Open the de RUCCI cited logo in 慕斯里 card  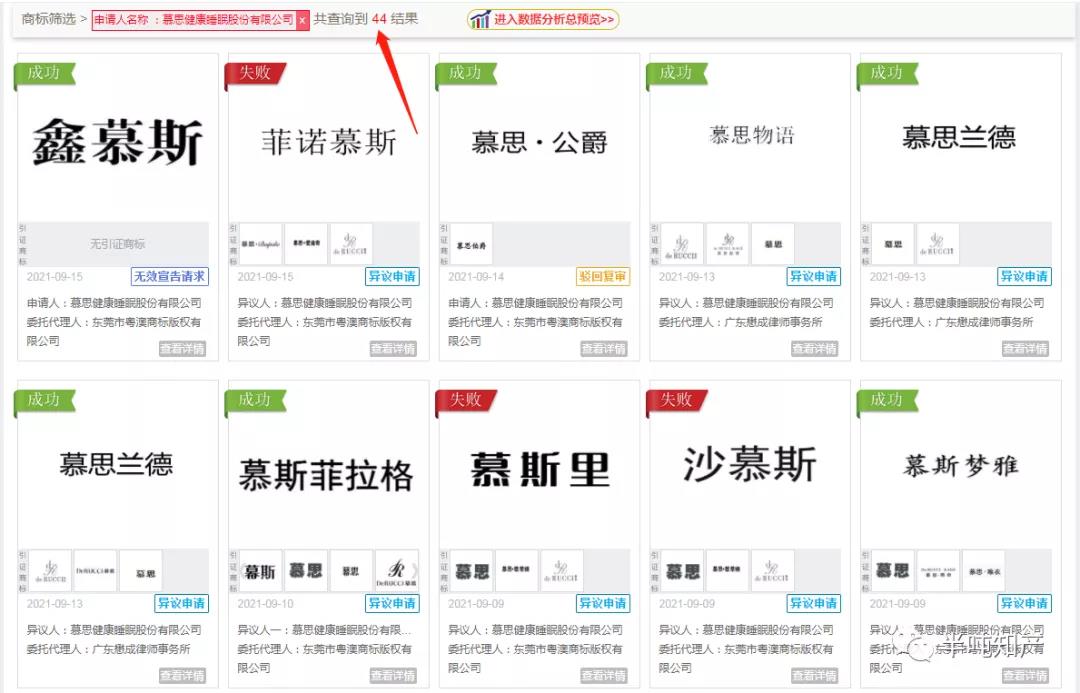click(562, 571)
